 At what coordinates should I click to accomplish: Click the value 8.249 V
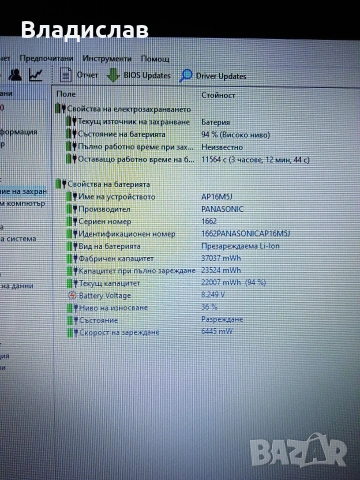(213, 295)
